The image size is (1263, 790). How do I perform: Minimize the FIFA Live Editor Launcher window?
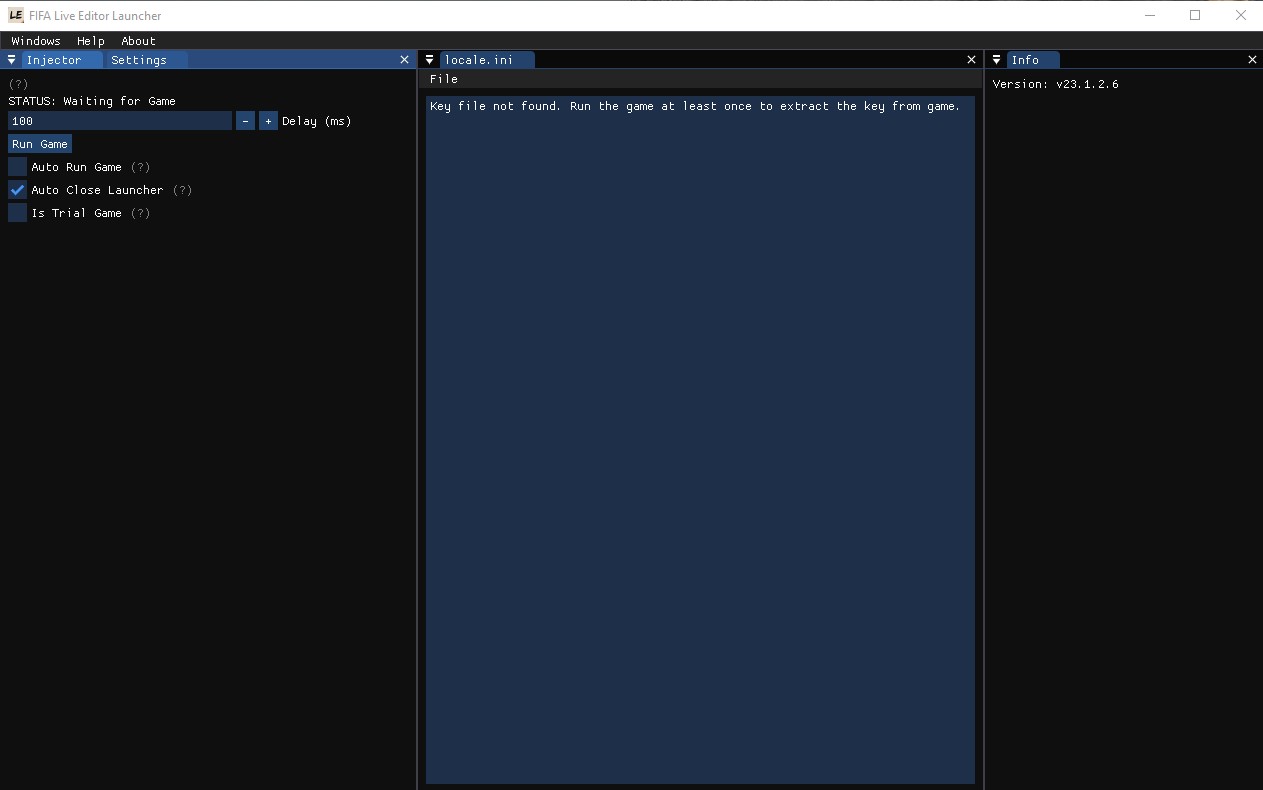1149,15
